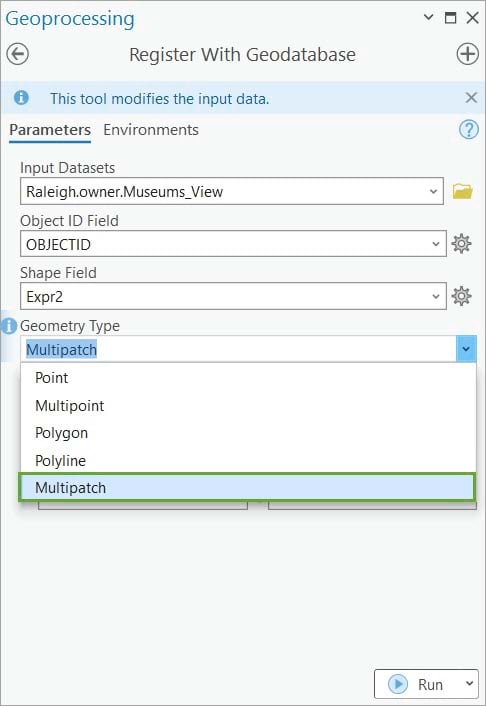Open the Geoprocessing pane options chevron
The width and height of the screenshot is (486, 706).
pyautogui.click(x=429, y=18)
